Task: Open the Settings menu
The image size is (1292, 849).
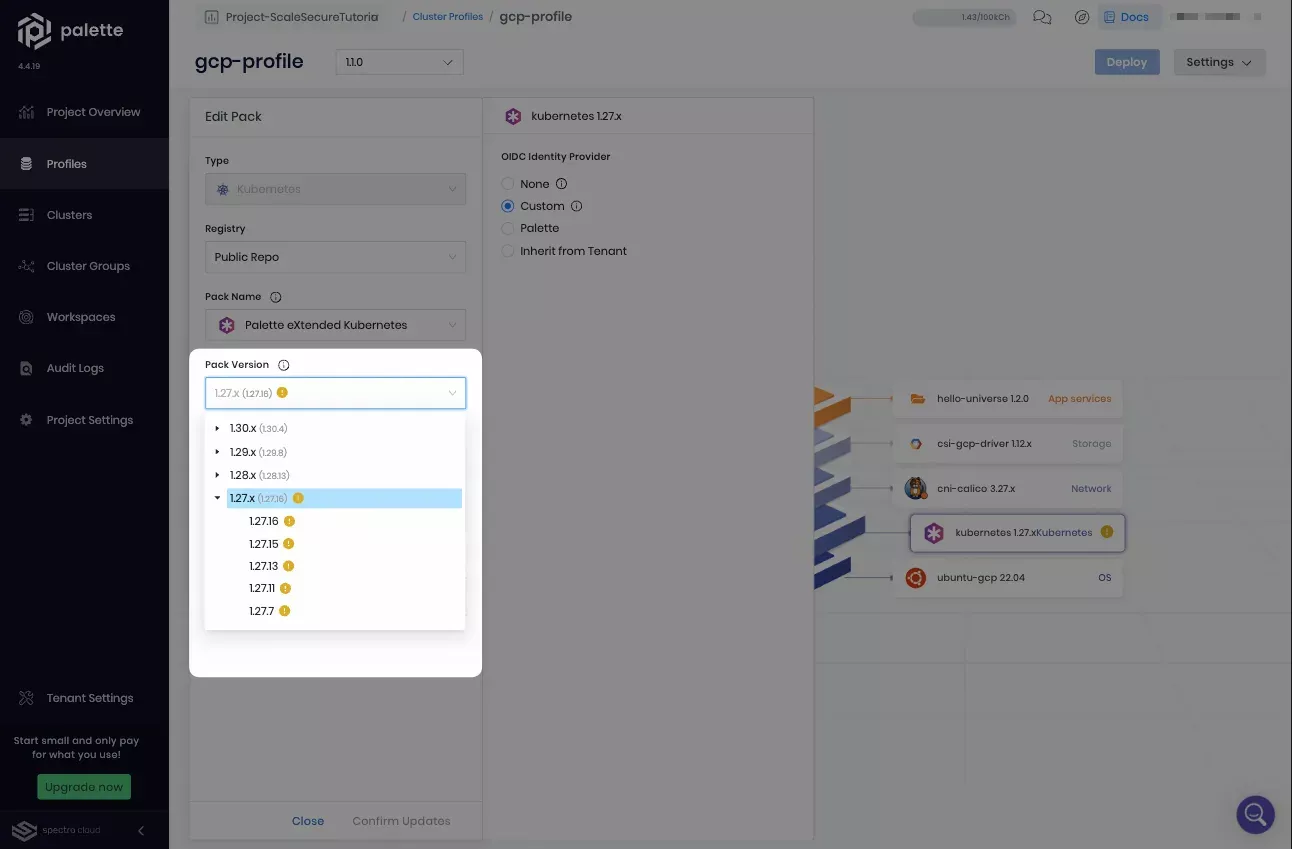Action: coord(1219,61)
